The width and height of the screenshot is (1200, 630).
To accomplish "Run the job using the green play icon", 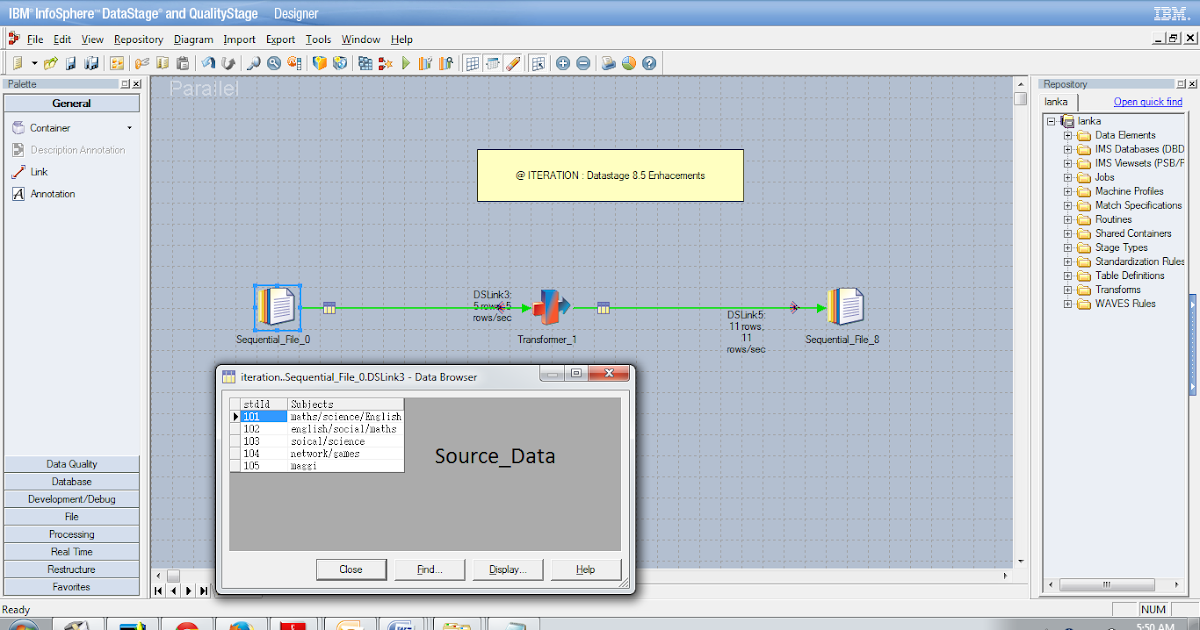I will pyautogui.click(x=406, y=62).
